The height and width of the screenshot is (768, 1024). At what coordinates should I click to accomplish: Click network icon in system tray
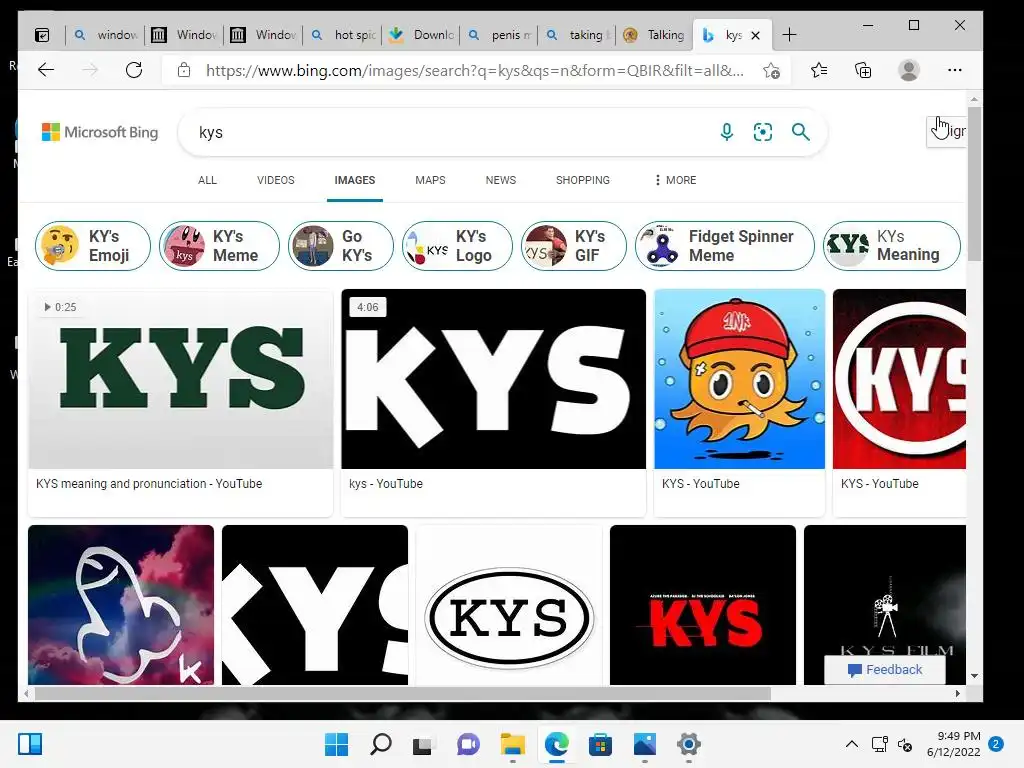(879, 744)
